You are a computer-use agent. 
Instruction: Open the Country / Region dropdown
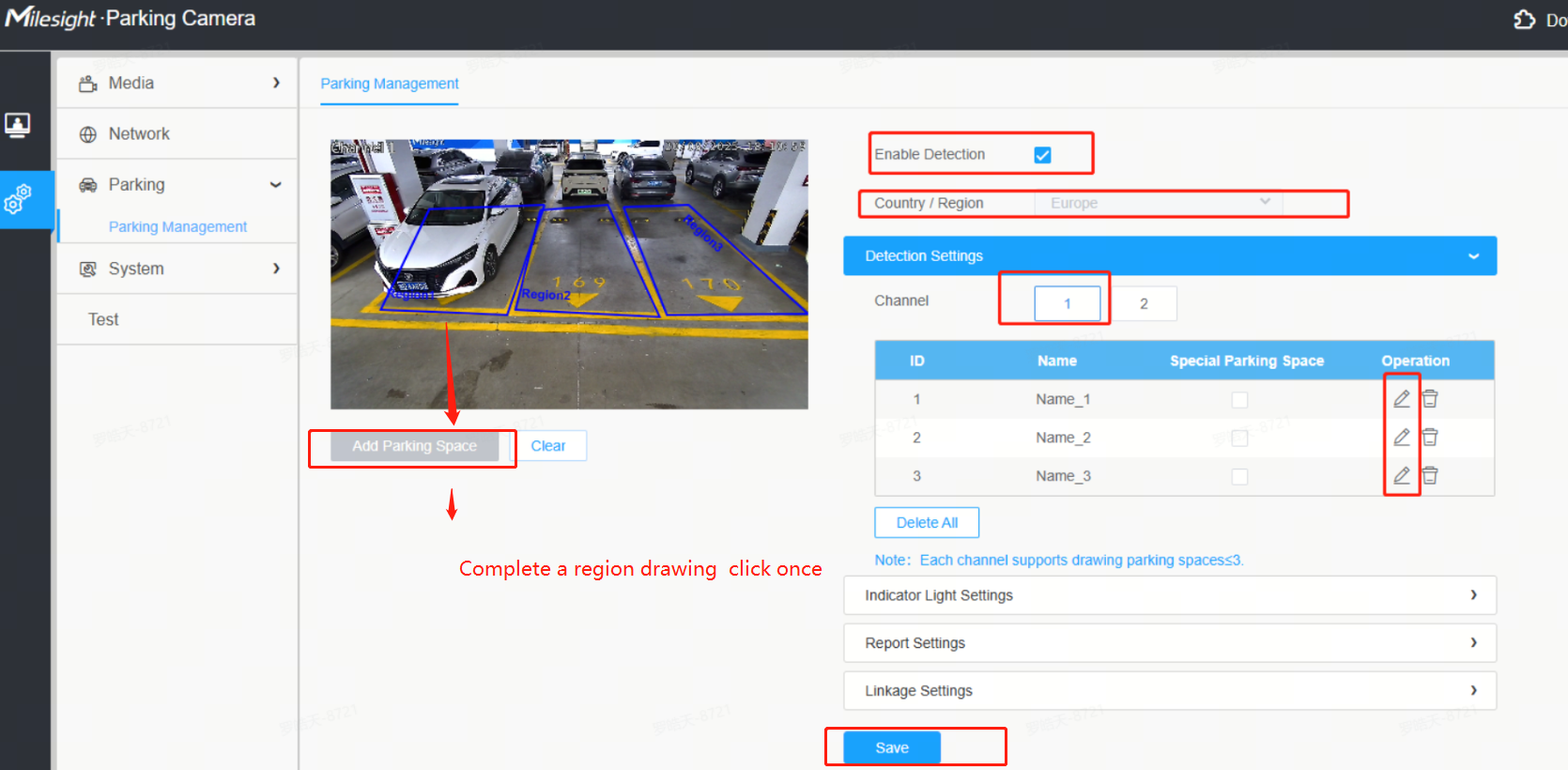coord(1160,203)
